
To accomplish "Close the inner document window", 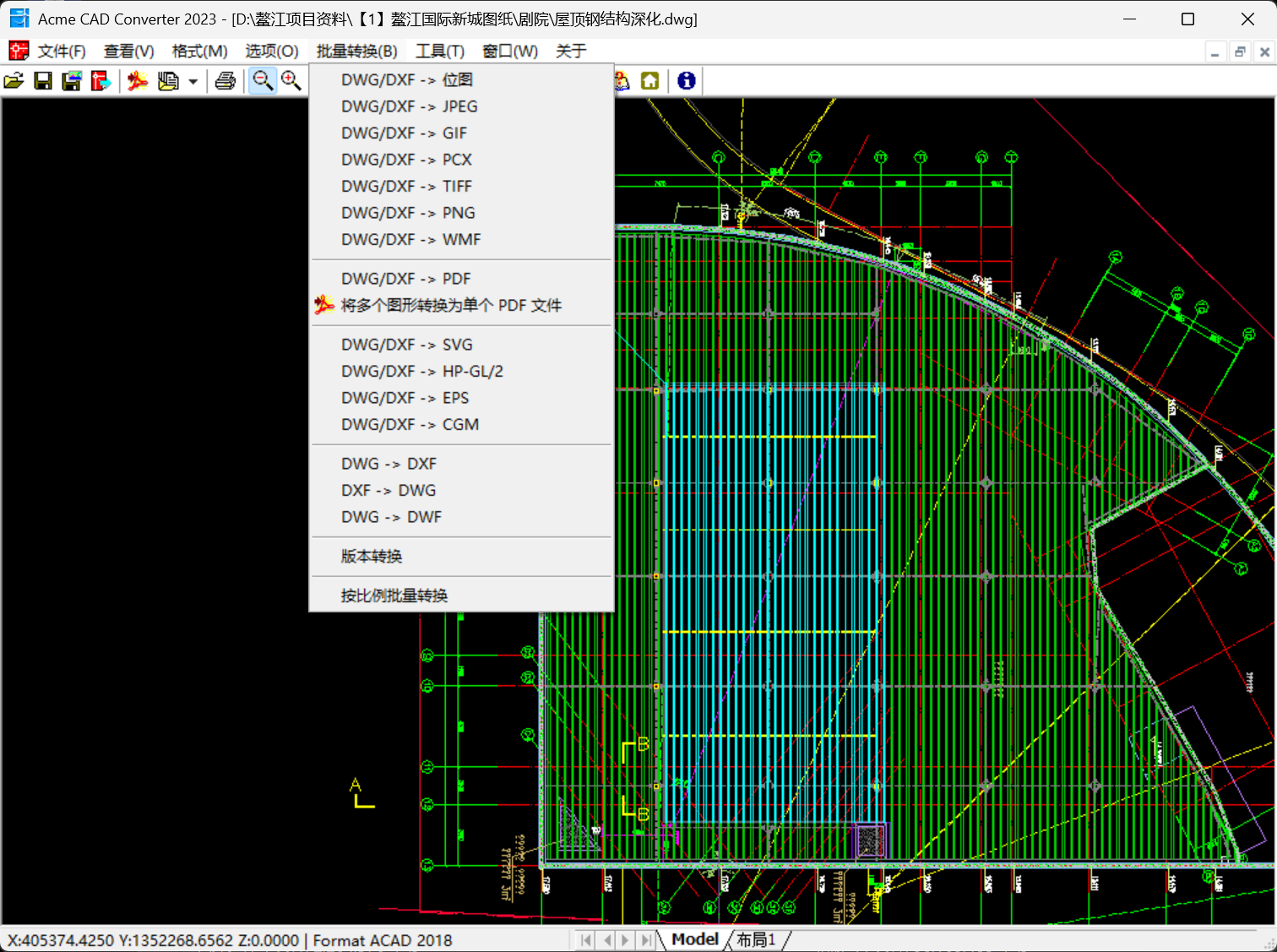I will 1264,52.
